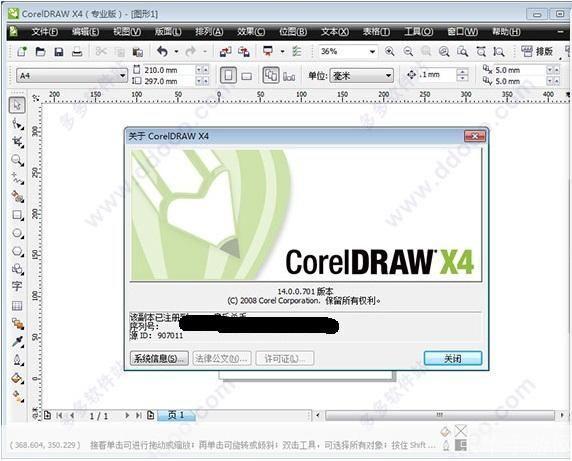Viewport: 572px width, 461px height.
Task: Open the A4 paper size dropdown
Action: click(x=123, y=76)
